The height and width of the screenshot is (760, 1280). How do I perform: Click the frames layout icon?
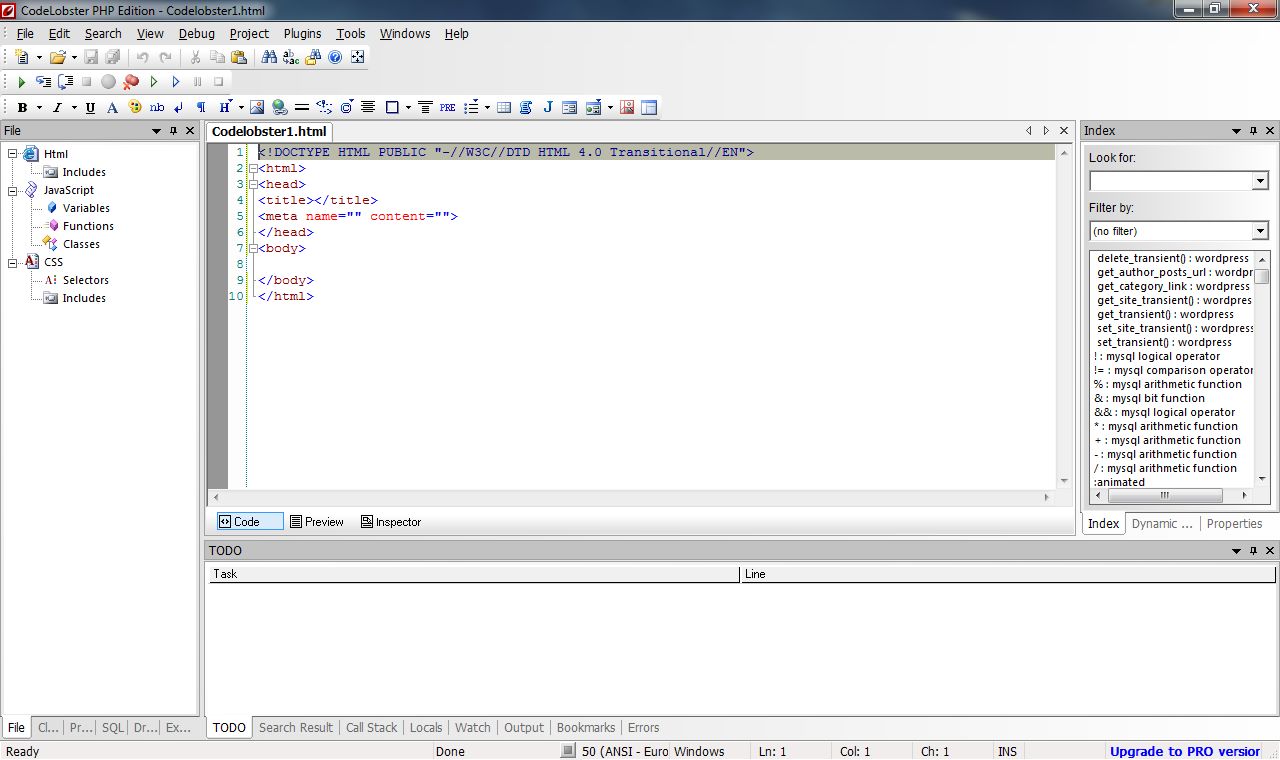(x=649, y=107)
